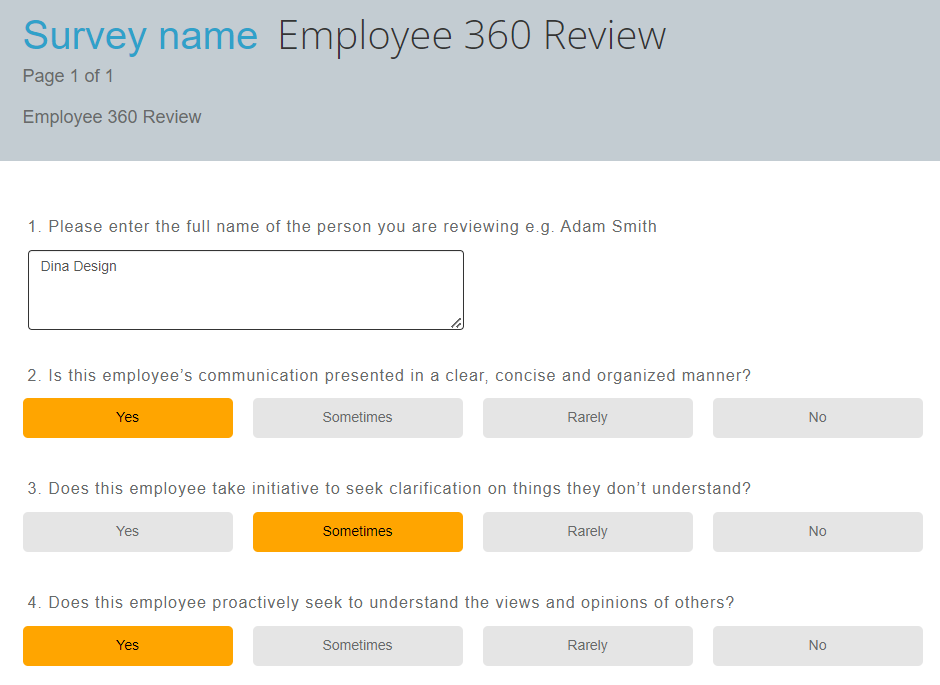Select "Rarely" for question 4
The height and width of the screenshot is (685, 940).
pos(587,645)
